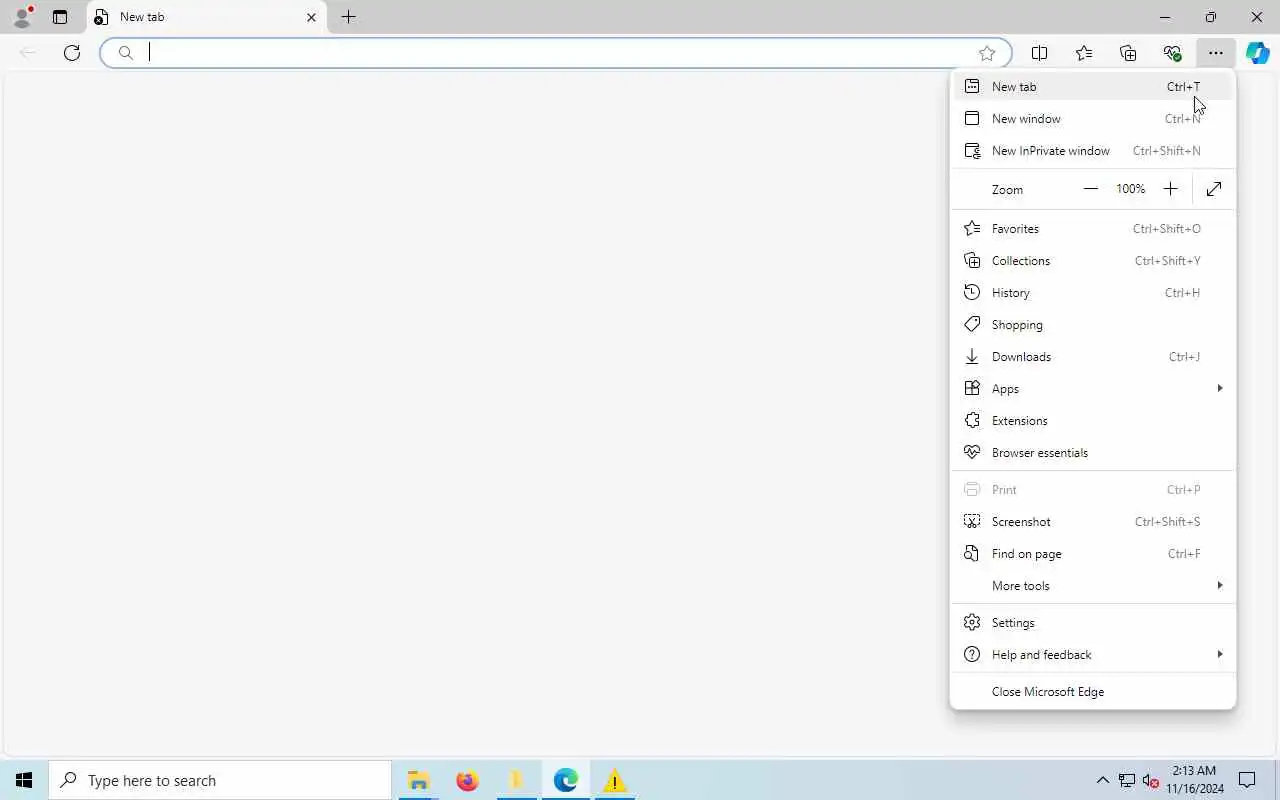The width and height of the screenshot is (1280, 800).
Task: Expand the Apps submenu
Action: tap(1093, 389)
